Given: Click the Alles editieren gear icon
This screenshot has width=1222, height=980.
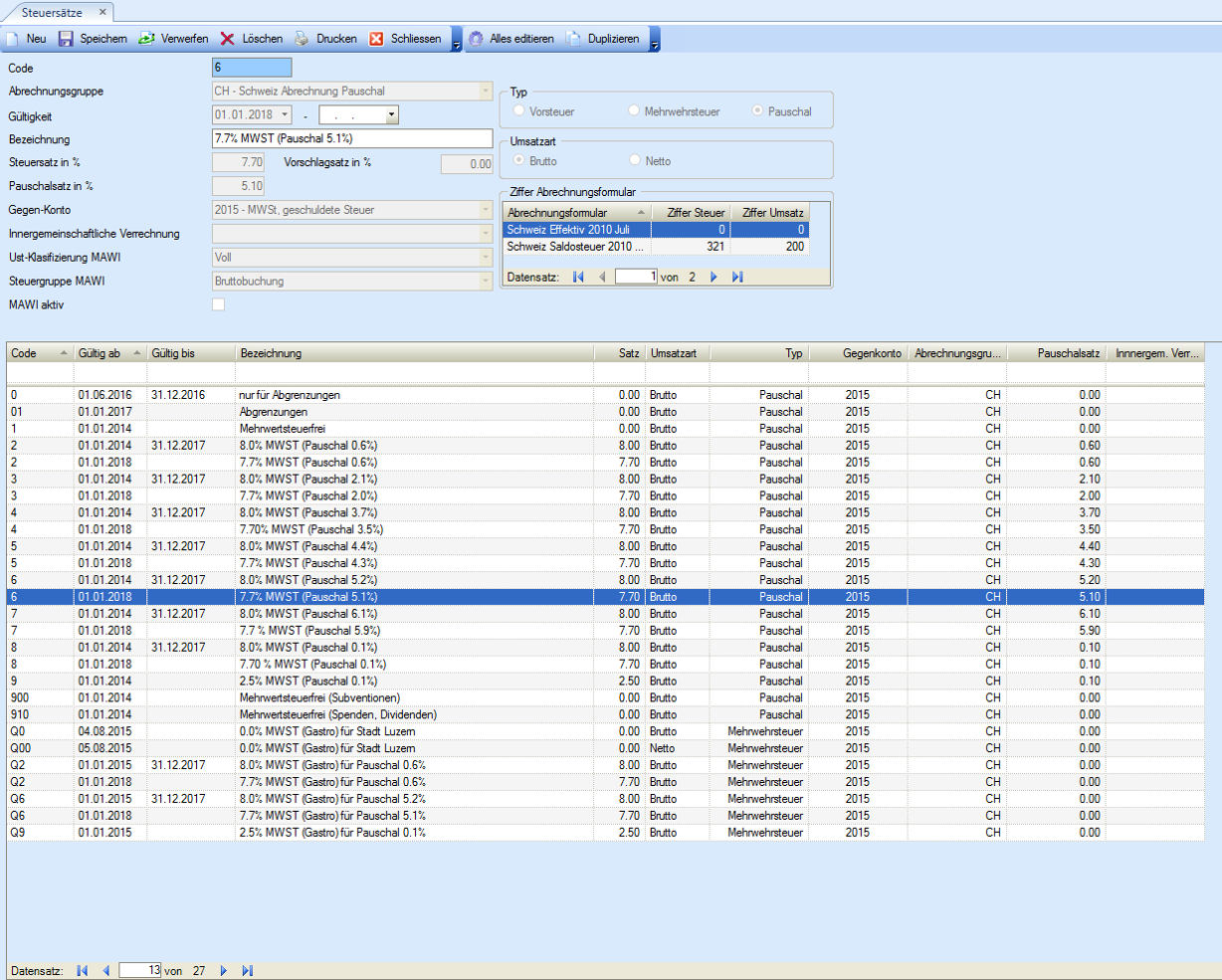Looking at the screenshot, I should (x=476, y=39).
